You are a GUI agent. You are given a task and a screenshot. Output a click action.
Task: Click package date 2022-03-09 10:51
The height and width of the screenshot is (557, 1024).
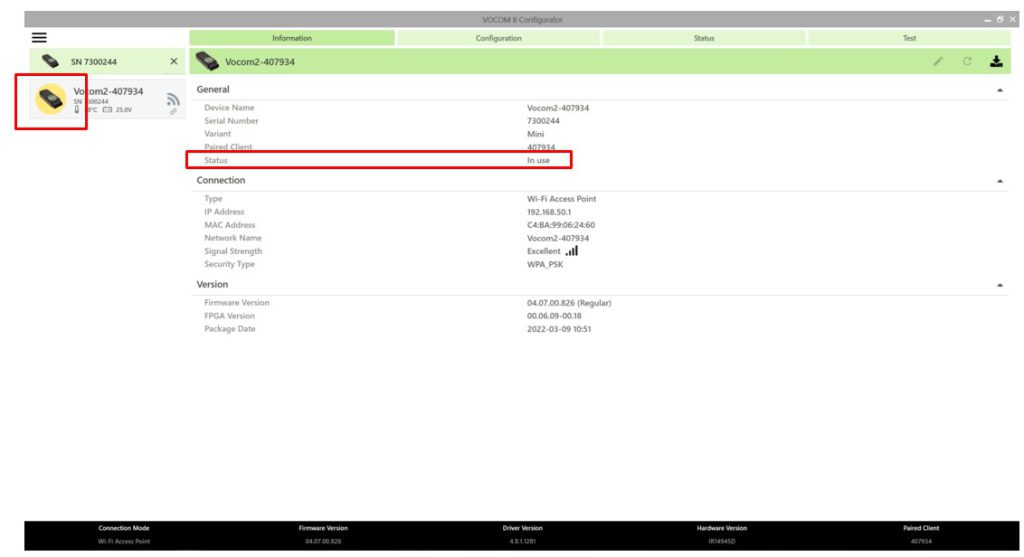pyautogui.click(x=559, y=329)
